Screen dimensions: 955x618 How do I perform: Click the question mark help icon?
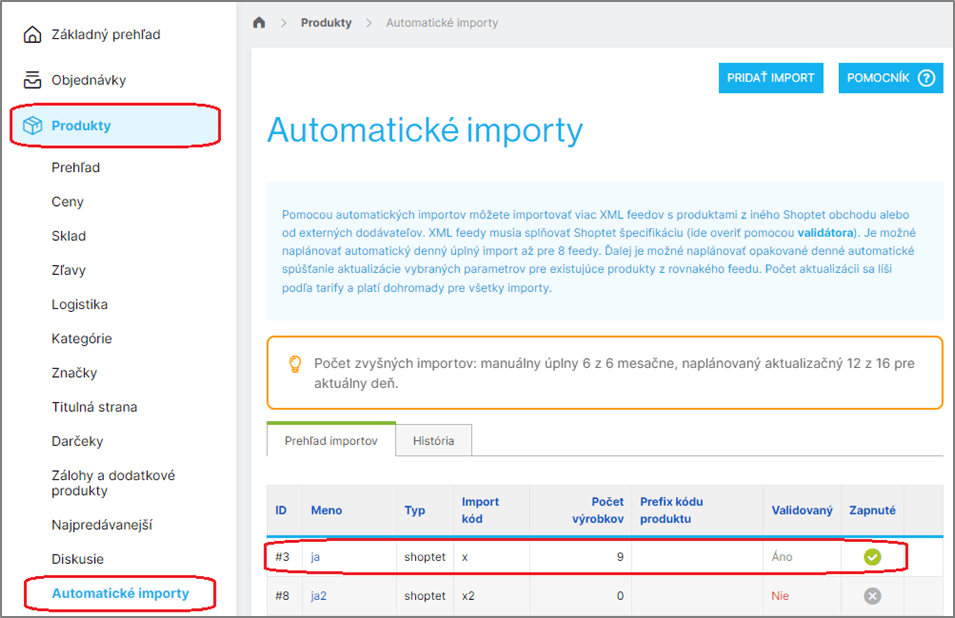925,78
